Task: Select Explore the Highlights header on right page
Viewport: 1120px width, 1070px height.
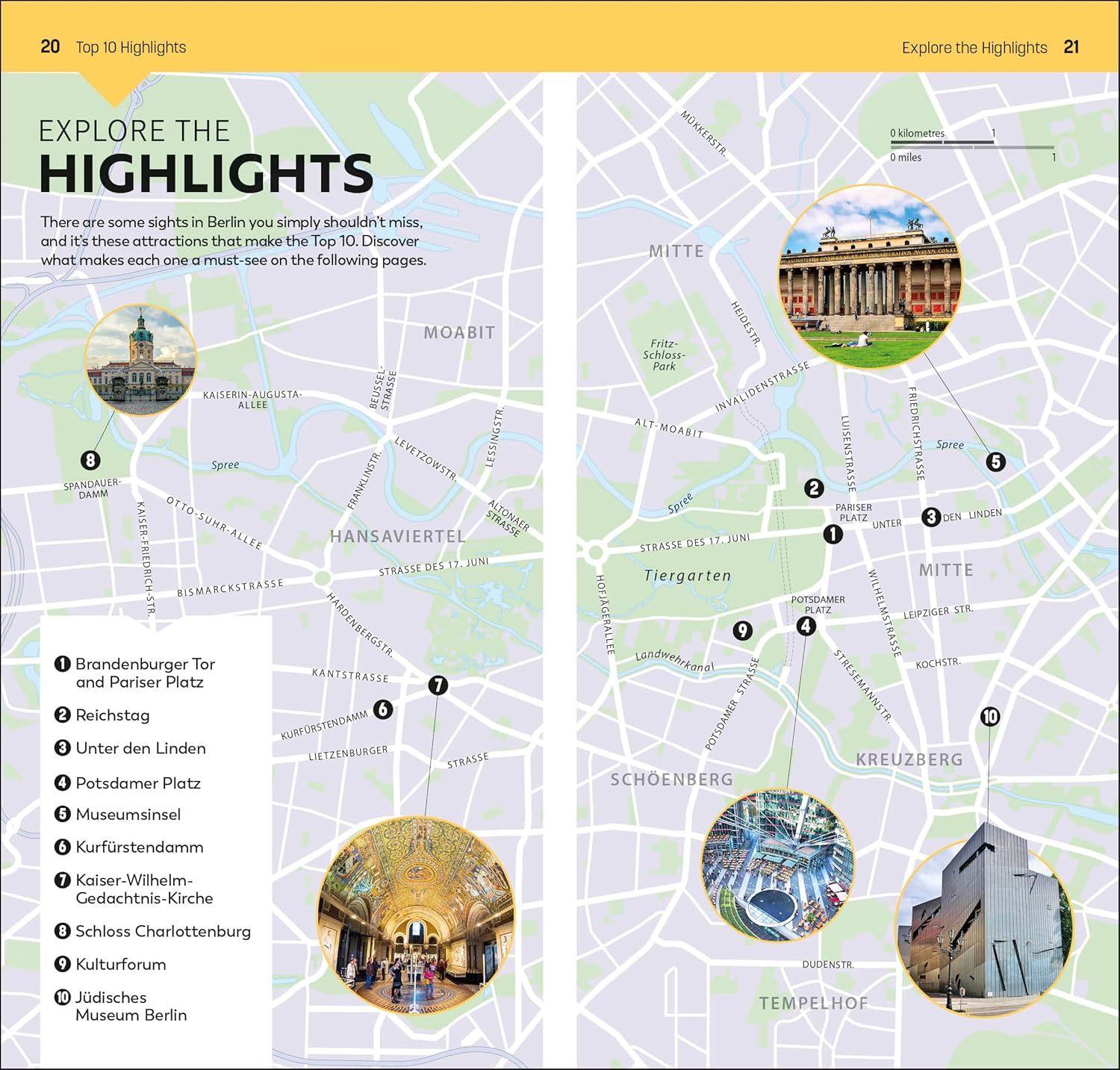Action: (x=974, y=48)
